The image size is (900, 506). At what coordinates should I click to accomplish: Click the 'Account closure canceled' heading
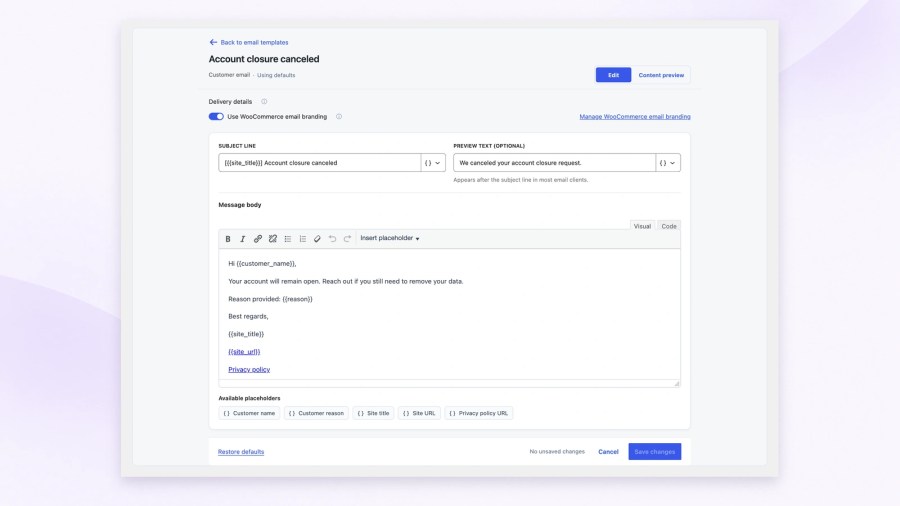(264, 59)
